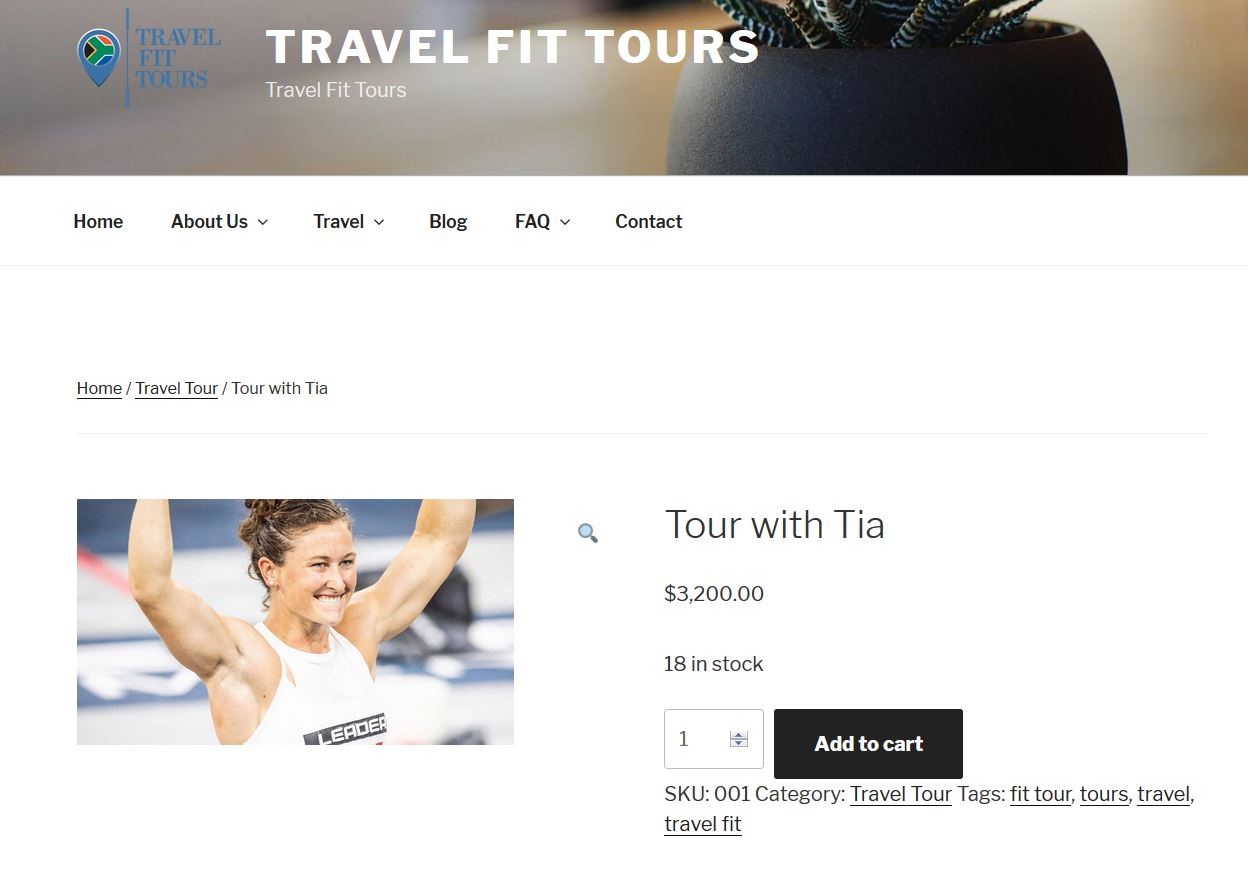Expand the FAQ submenu chevron

point(565,222)
